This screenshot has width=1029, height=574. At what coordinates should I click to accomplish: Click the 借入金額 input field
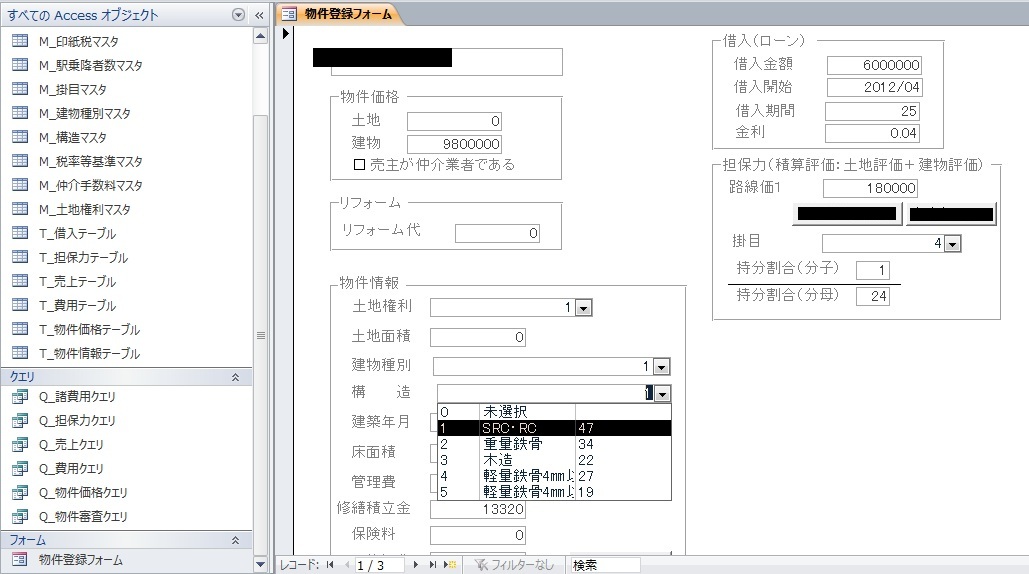tap(873, 64)
